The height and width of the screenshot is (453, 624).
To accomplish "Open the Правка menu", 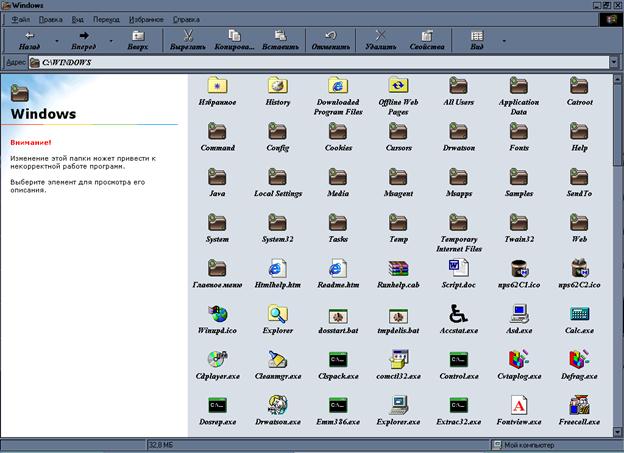I will click(51, 20).
